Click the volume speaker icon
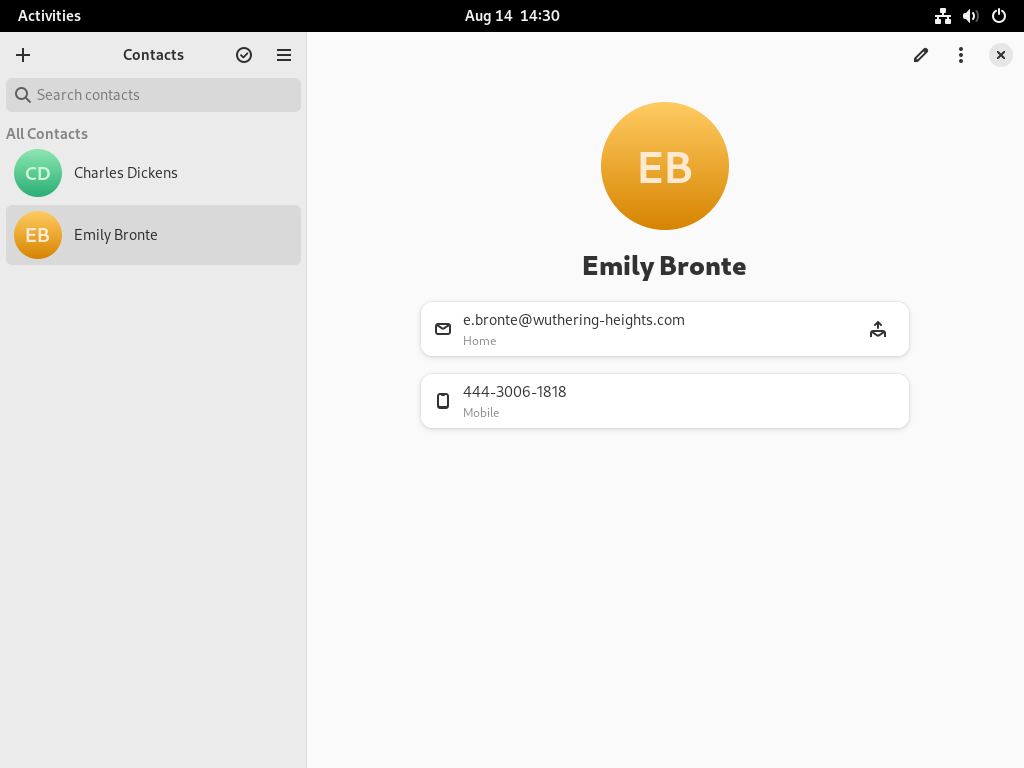The height and width of the screenshot is (768, 1024). pos(970,16)
